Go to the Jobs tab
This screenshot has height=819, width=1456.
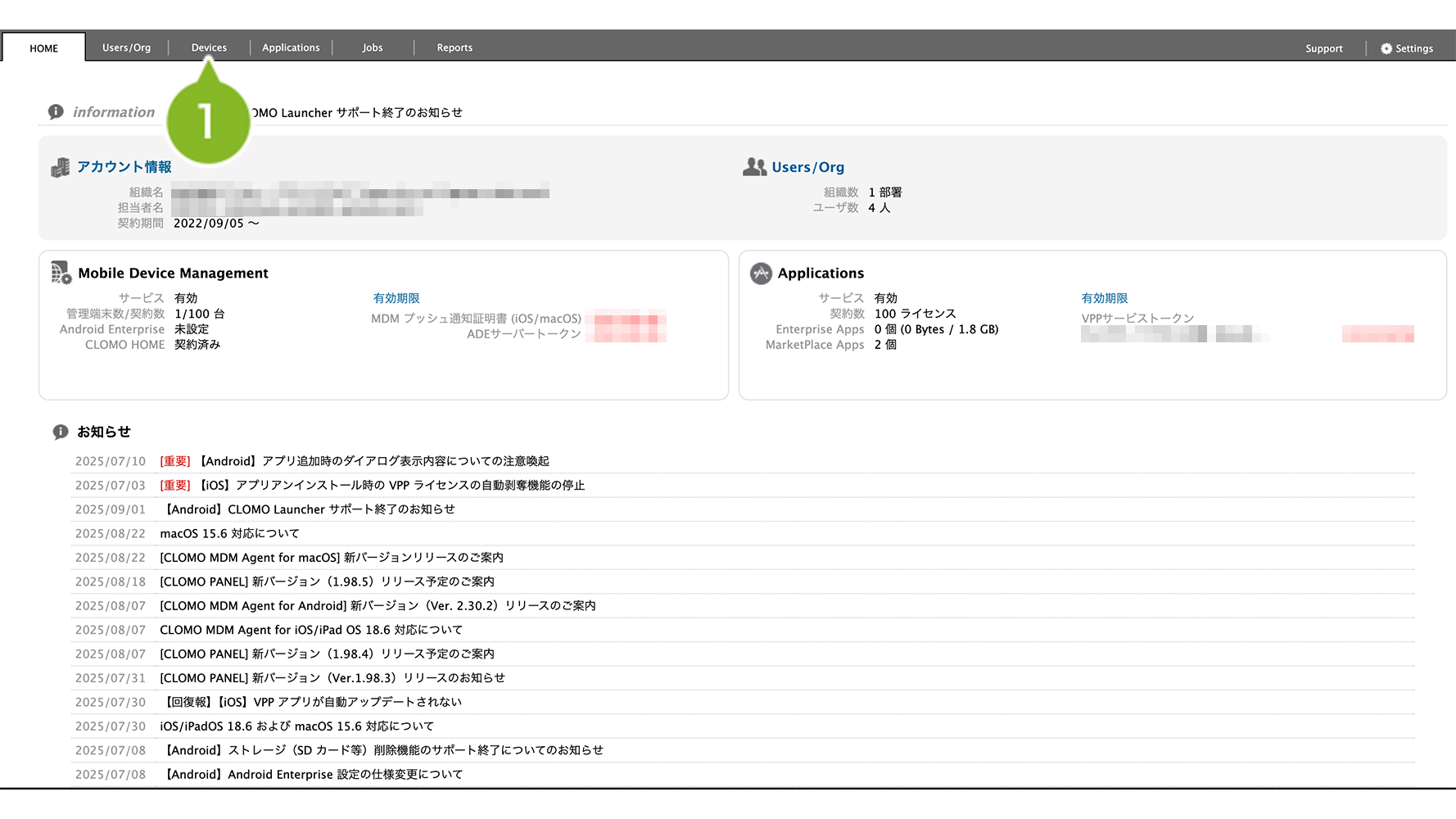point(373,48)
